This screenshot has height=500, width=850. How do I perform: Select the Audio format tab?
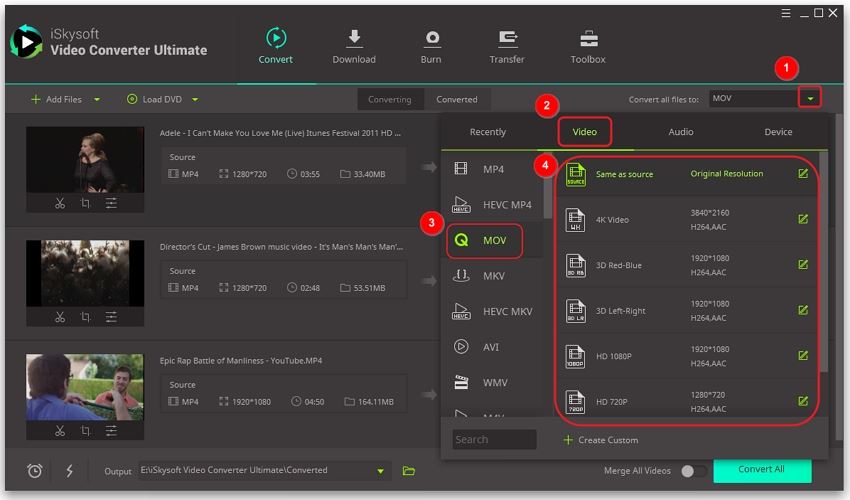pyautogui.click(x=681, y=132)
